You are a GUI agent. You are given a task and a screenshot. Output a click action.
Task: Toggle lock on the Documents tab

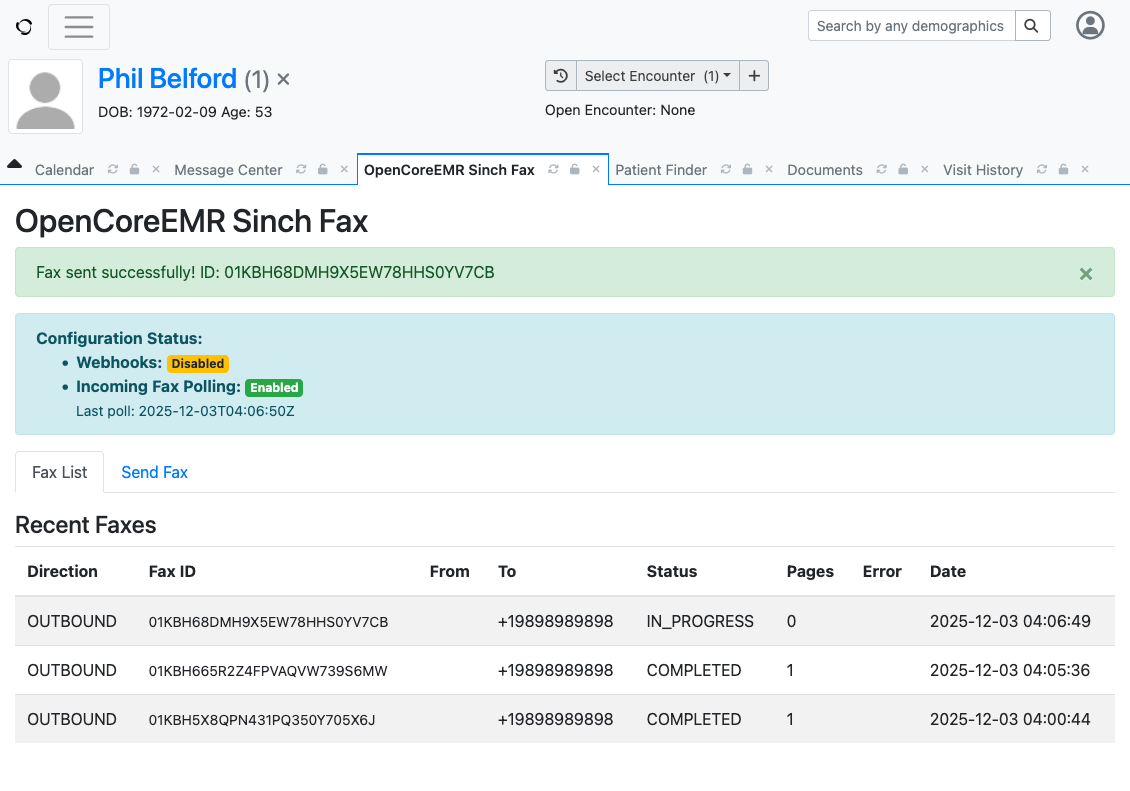(x=903, y=170)
